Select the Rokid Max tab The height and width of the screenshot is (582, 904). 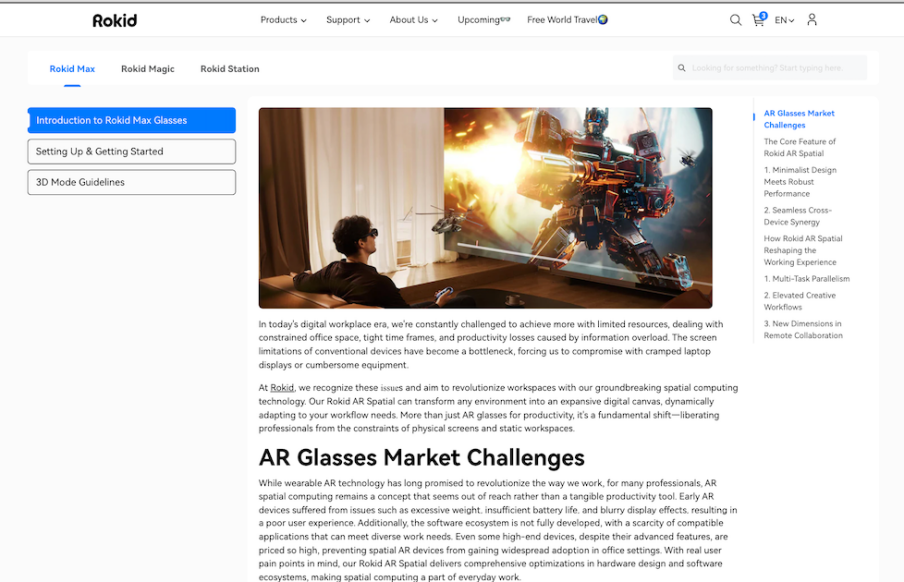point(72,69)
